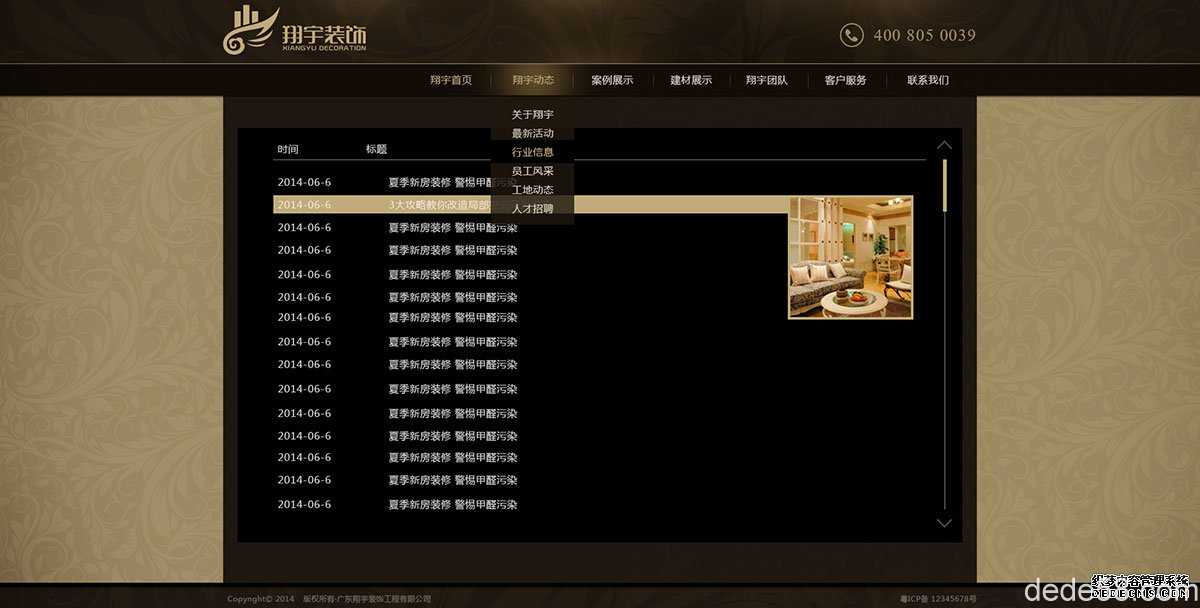
Task: Click the scroll-down arrow below the news list
Action: tap(943, 523)
